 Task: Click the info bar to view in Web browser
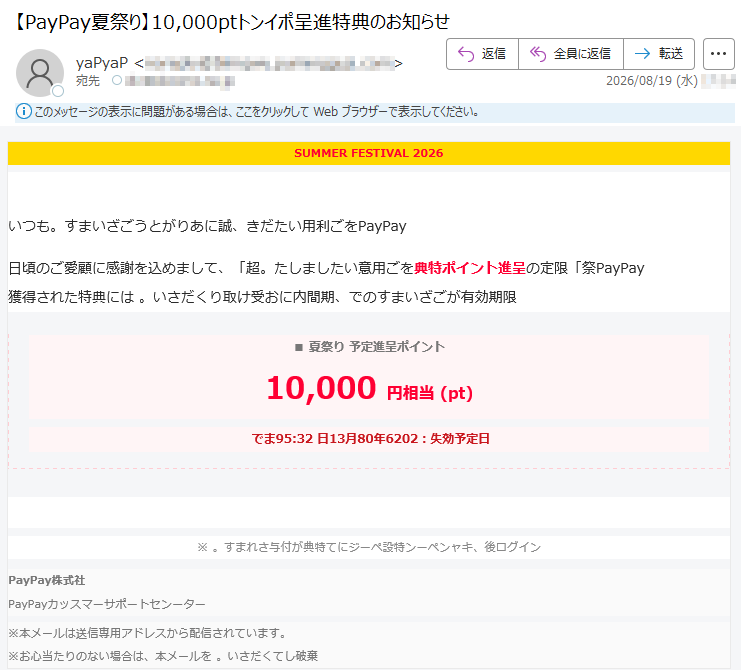pos(375,112)
